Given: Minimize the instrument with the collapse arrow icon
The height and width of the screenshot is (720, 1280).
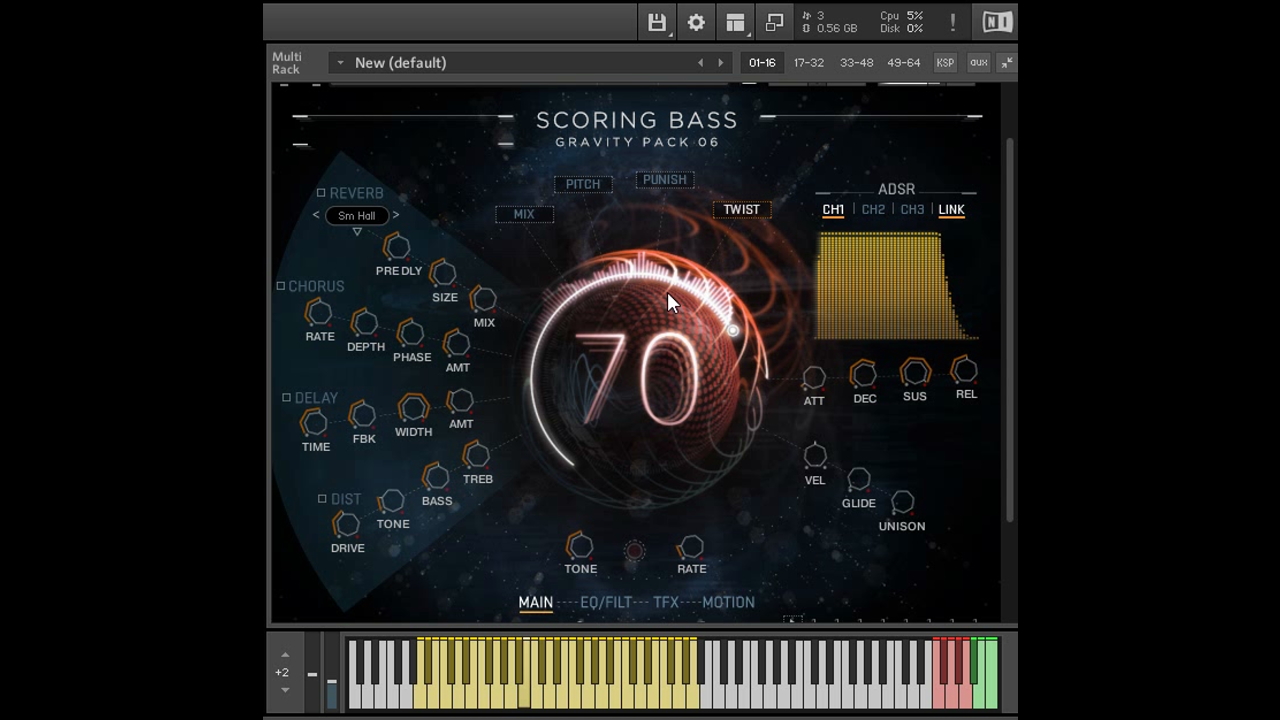Looking at the screenshot, I should tap(1006, 63).
